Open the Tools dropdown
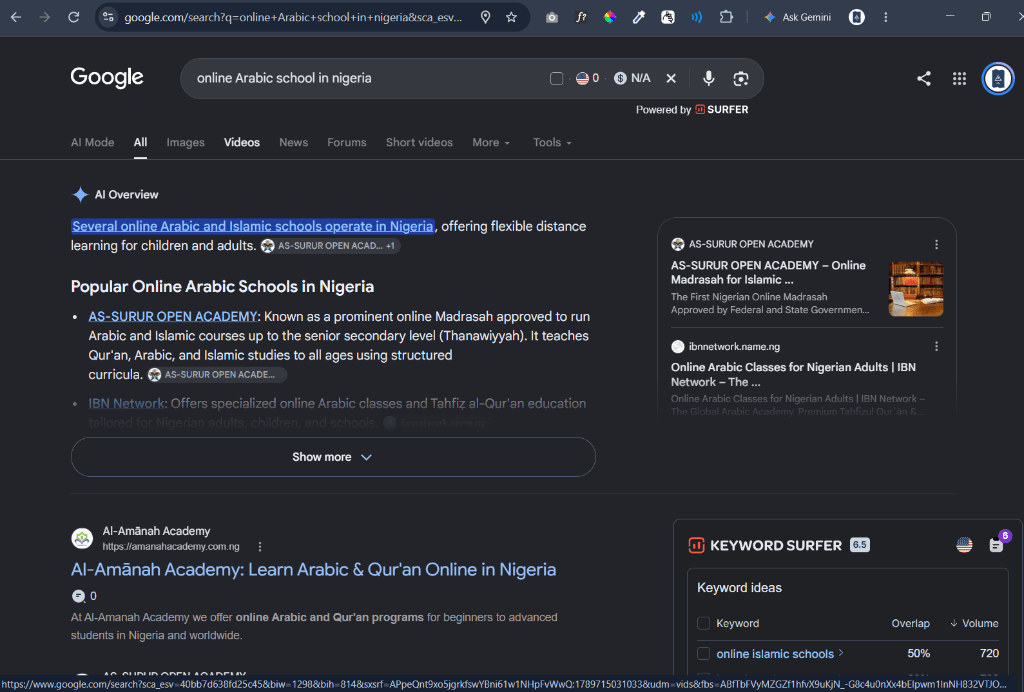This screenshot has width=1024, height=692. [x=552, y=142]
